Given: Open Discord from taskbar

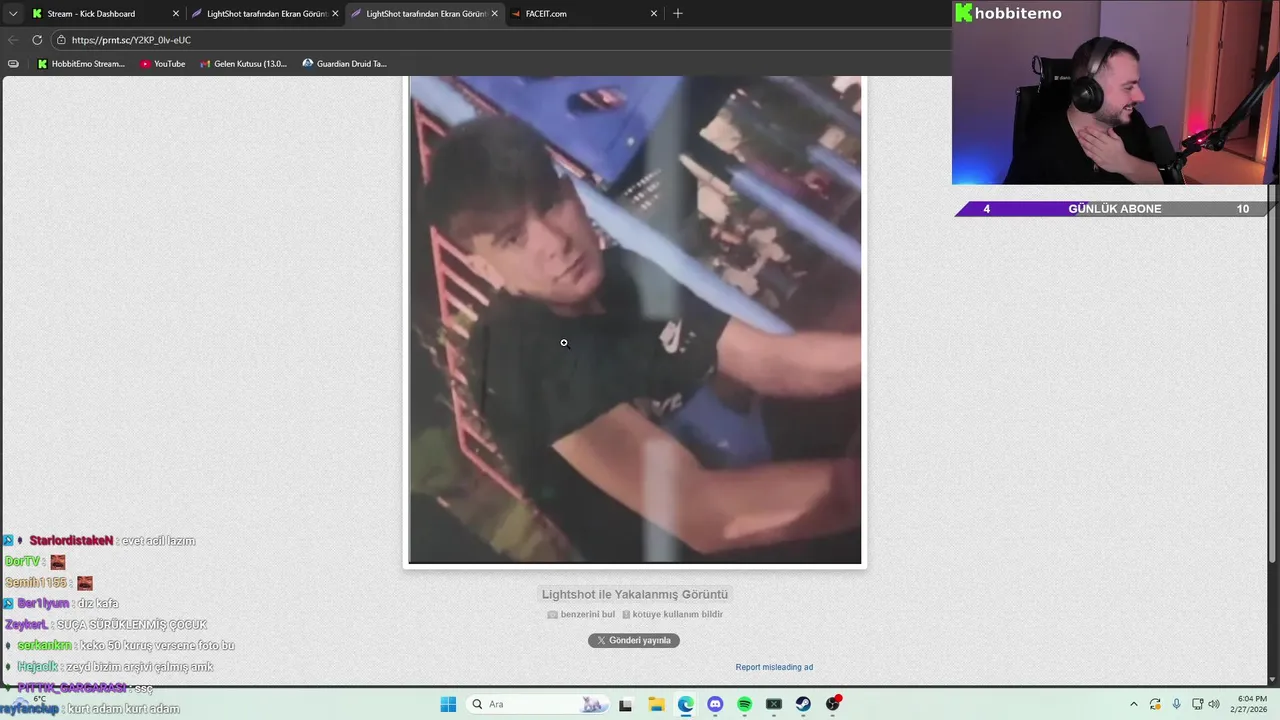Looking at the screenshot, I should coord(715,704).
